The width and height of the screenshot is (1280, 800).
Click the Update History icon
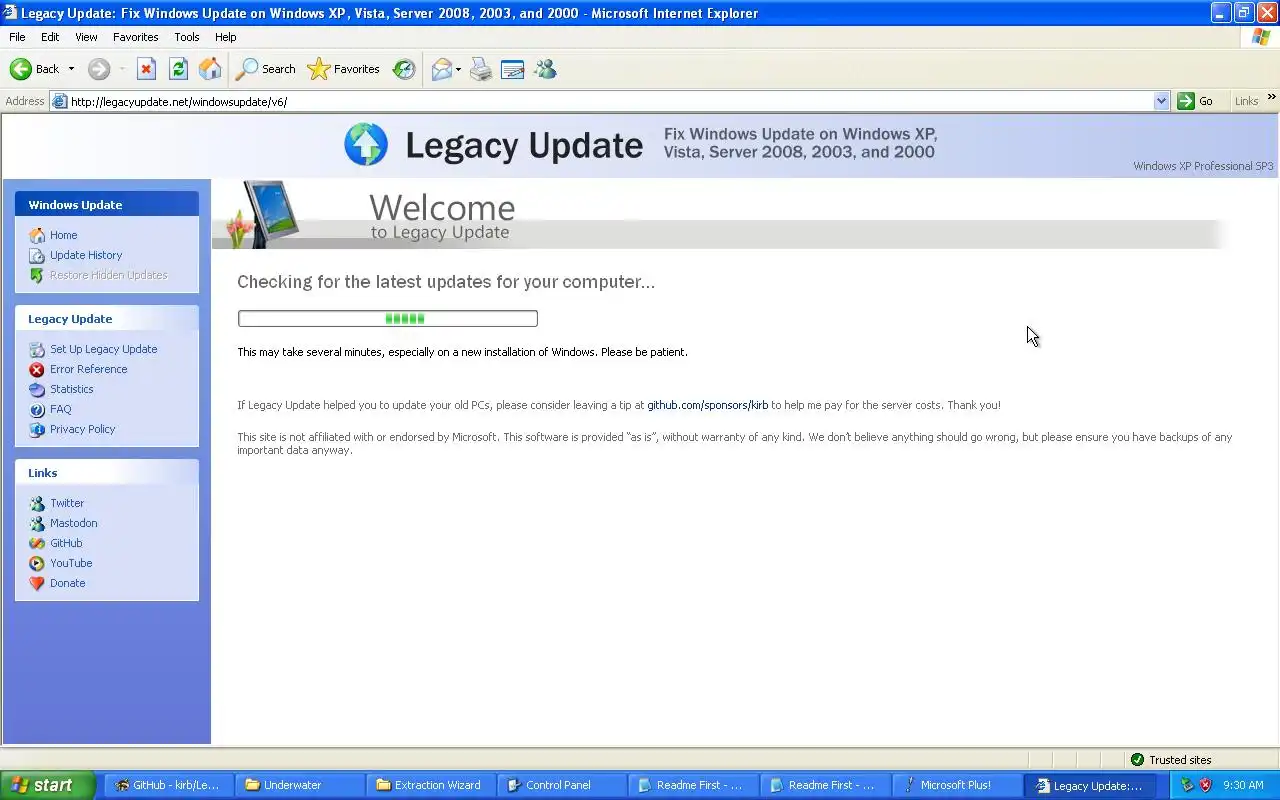coord(37,255)
